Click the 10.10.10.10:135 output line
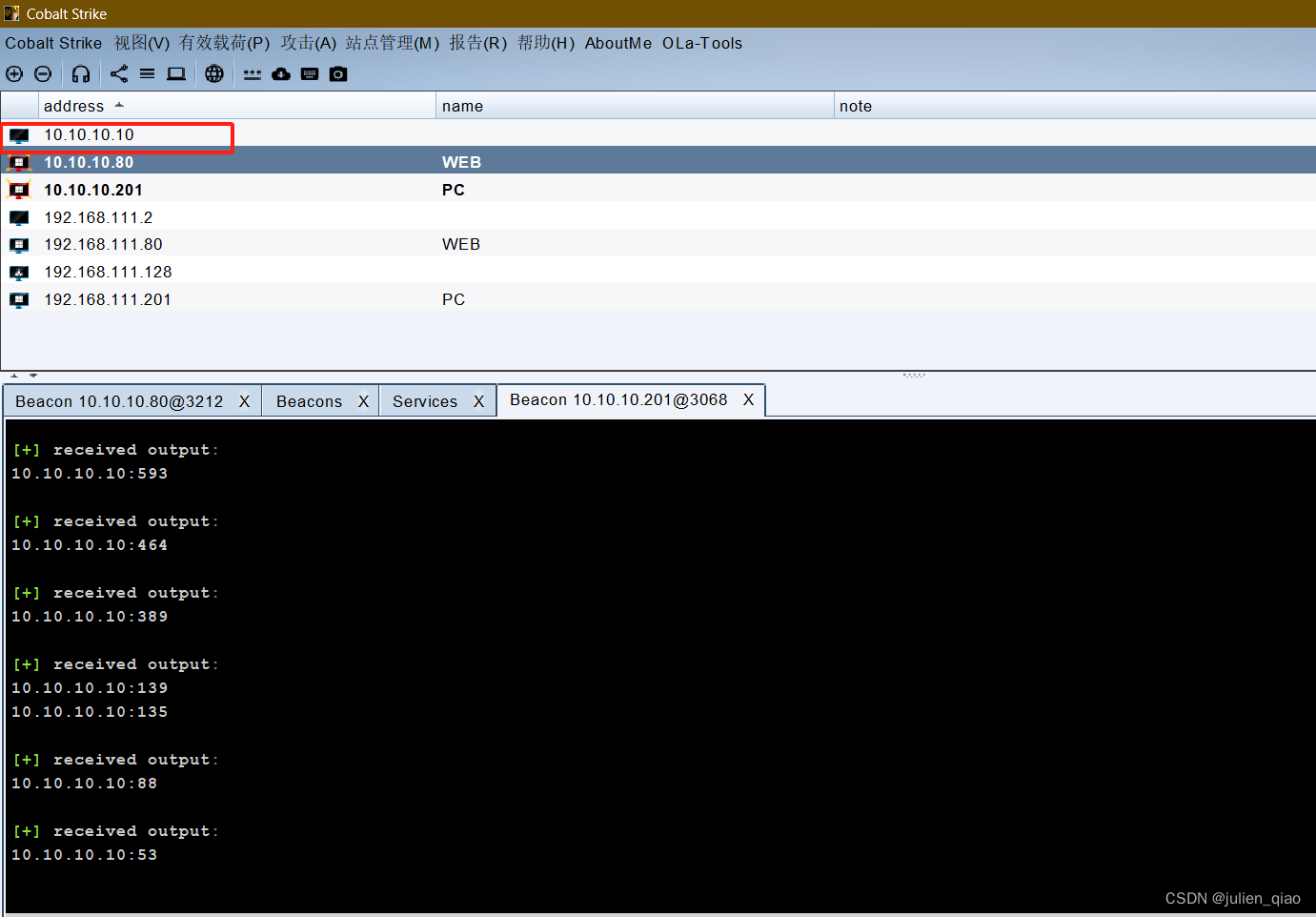 pyautogui.click(x=90, y=712)
